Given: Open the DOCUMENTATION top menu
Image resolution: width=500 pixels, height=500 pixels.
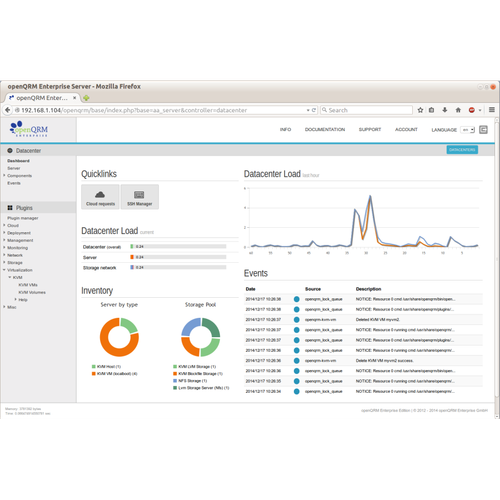Looking at the screenshot, I should click(325, 129).
